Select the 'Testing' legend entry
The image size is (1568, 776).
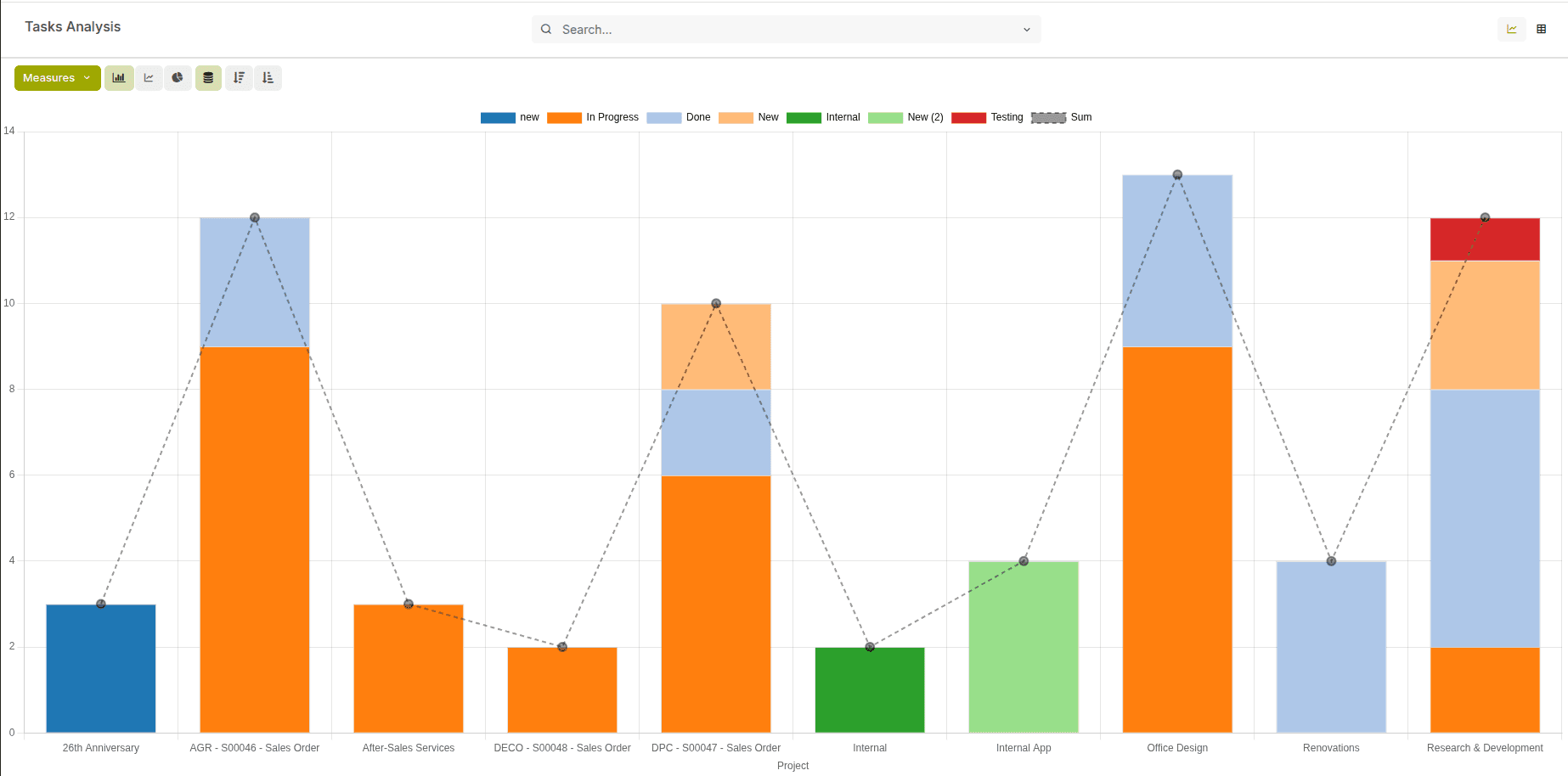click(x=1007, y=117)
